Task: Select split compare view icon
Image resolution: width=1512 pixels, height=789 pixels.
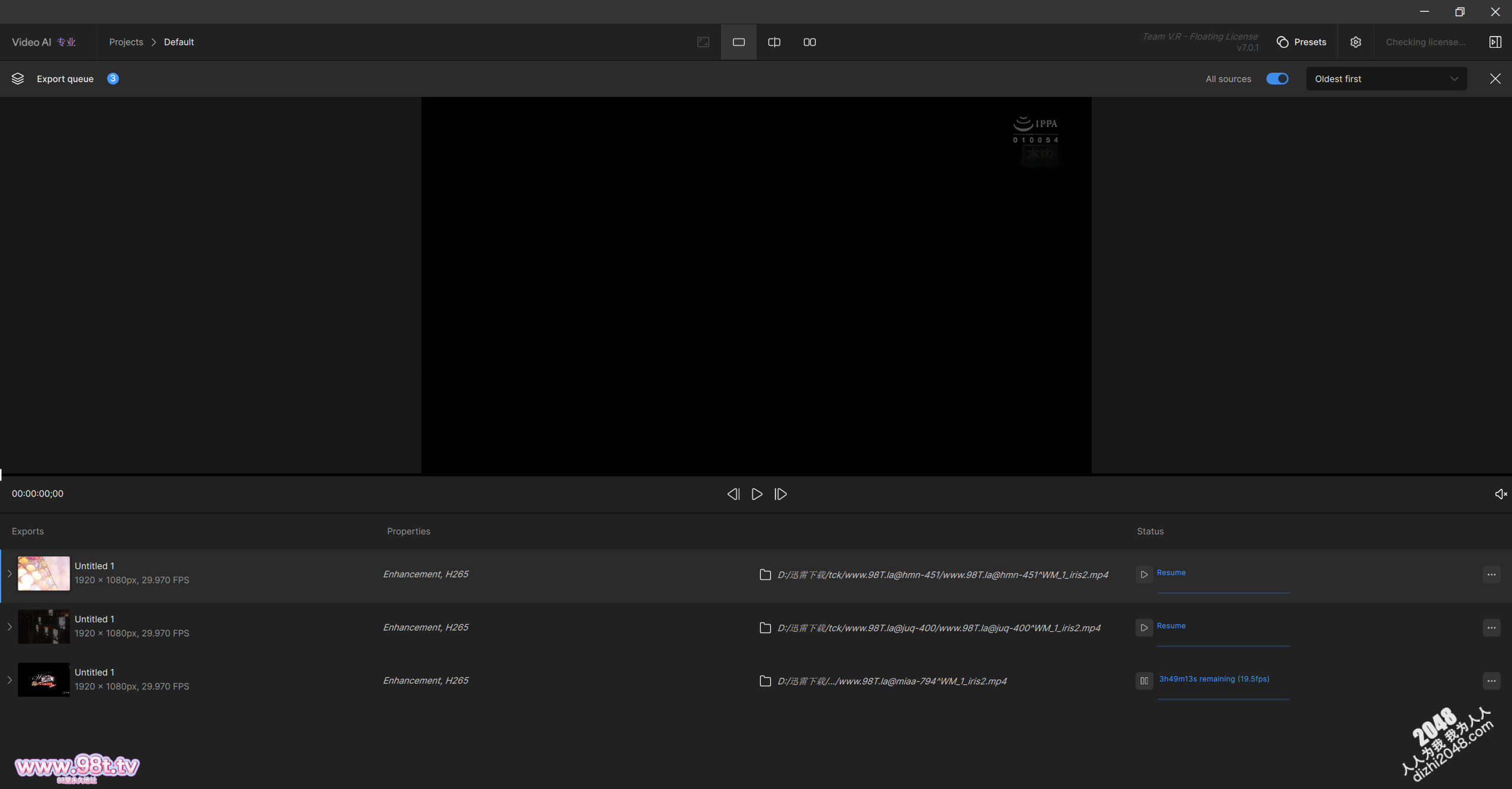Action: pyautogui.click(x=774, y=42)
